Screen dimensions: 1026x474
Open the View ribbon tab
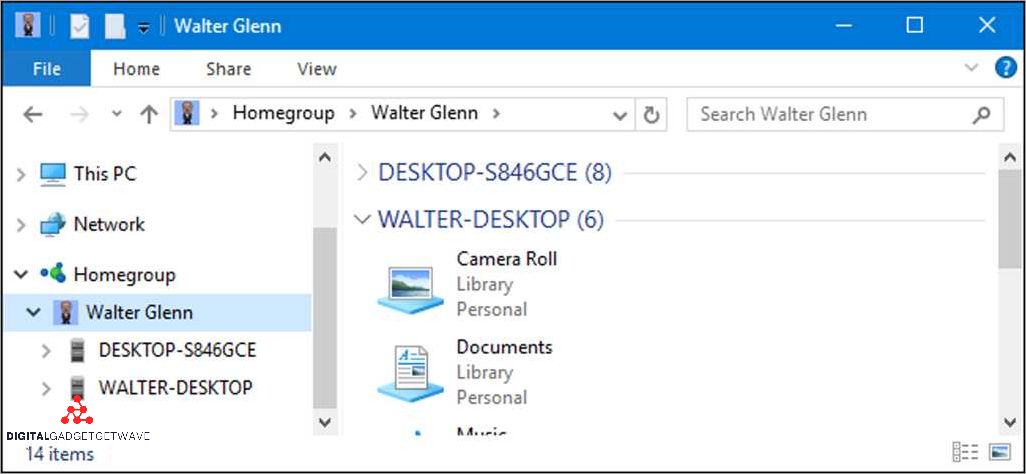pos(317,69)
